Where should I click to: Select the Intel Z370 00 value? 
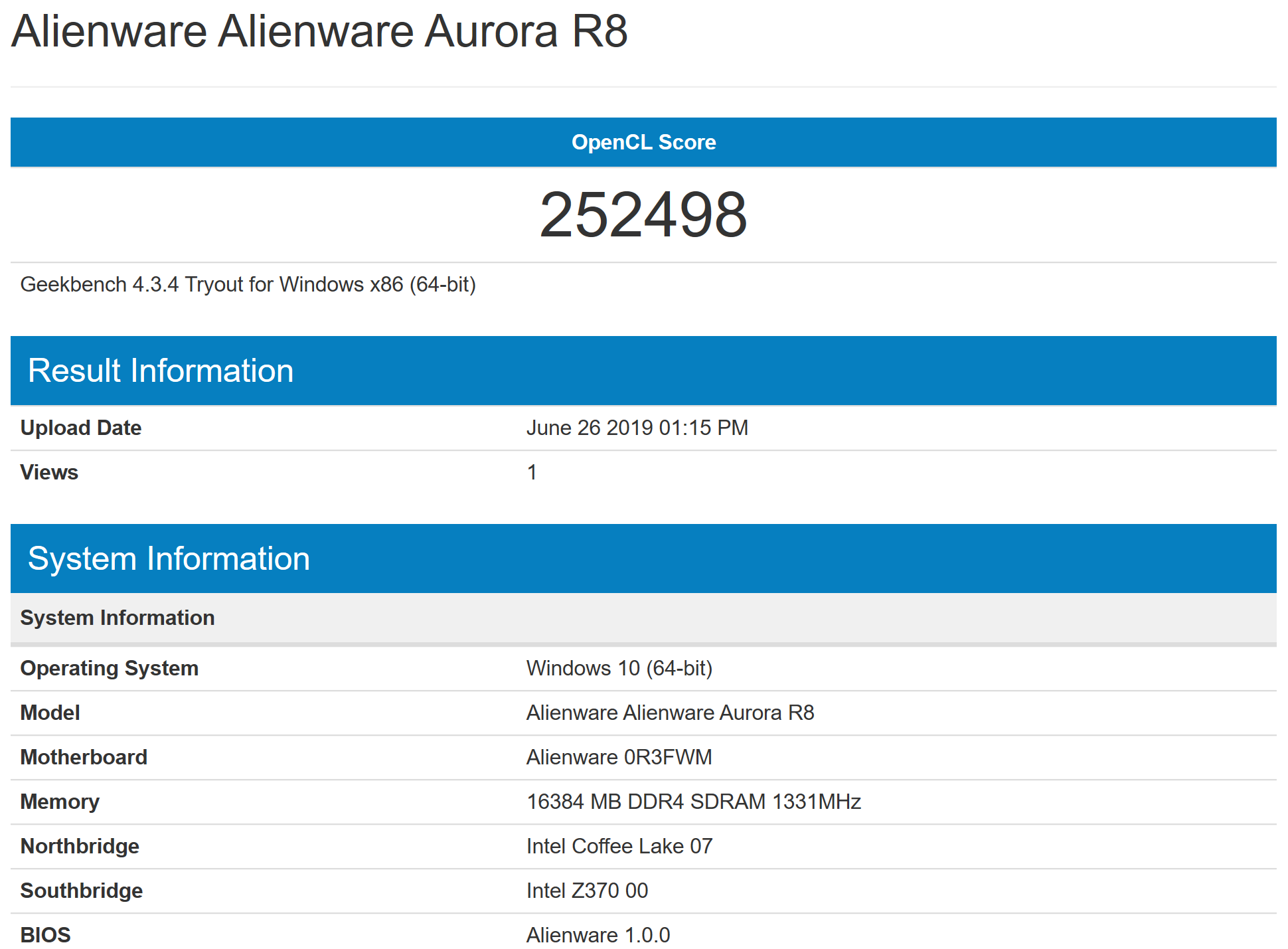pos(588,891)
